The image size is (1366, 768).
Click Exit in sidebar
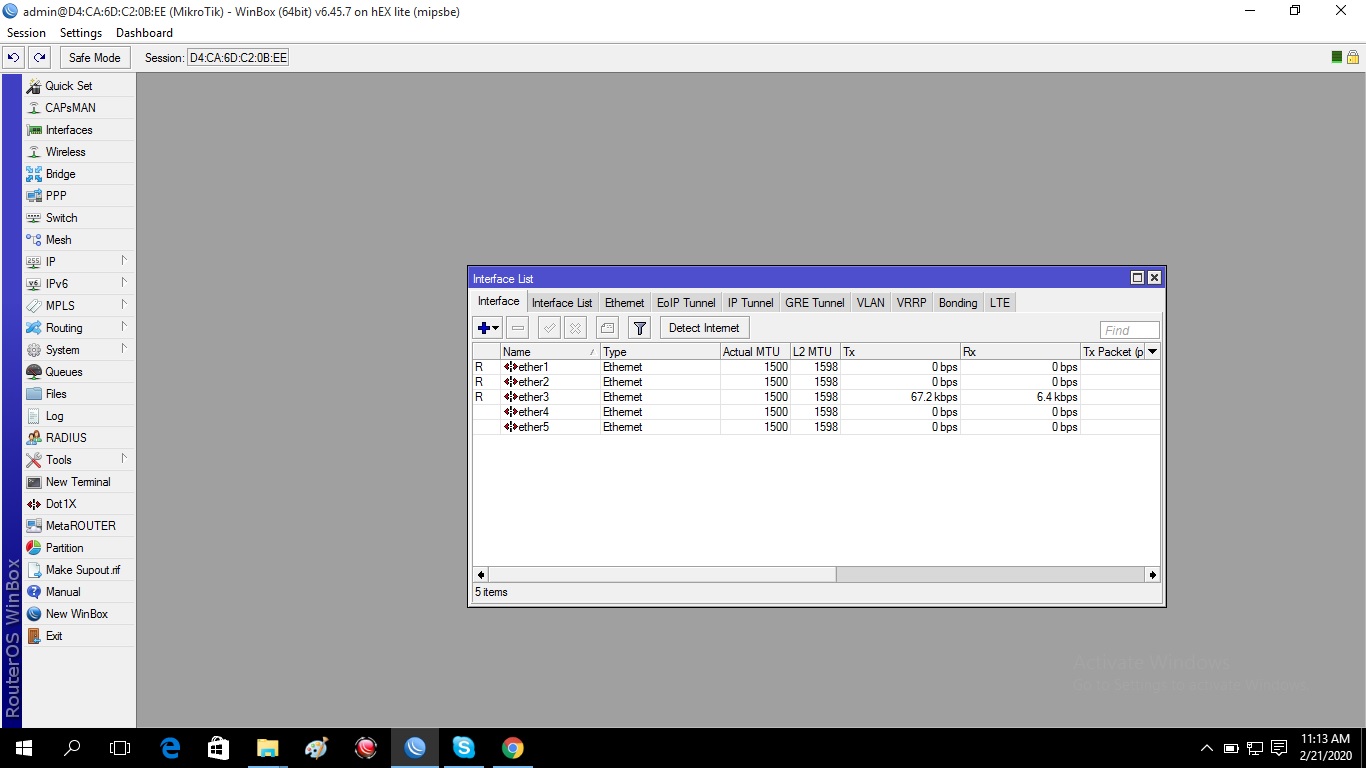tap(78, 636)
